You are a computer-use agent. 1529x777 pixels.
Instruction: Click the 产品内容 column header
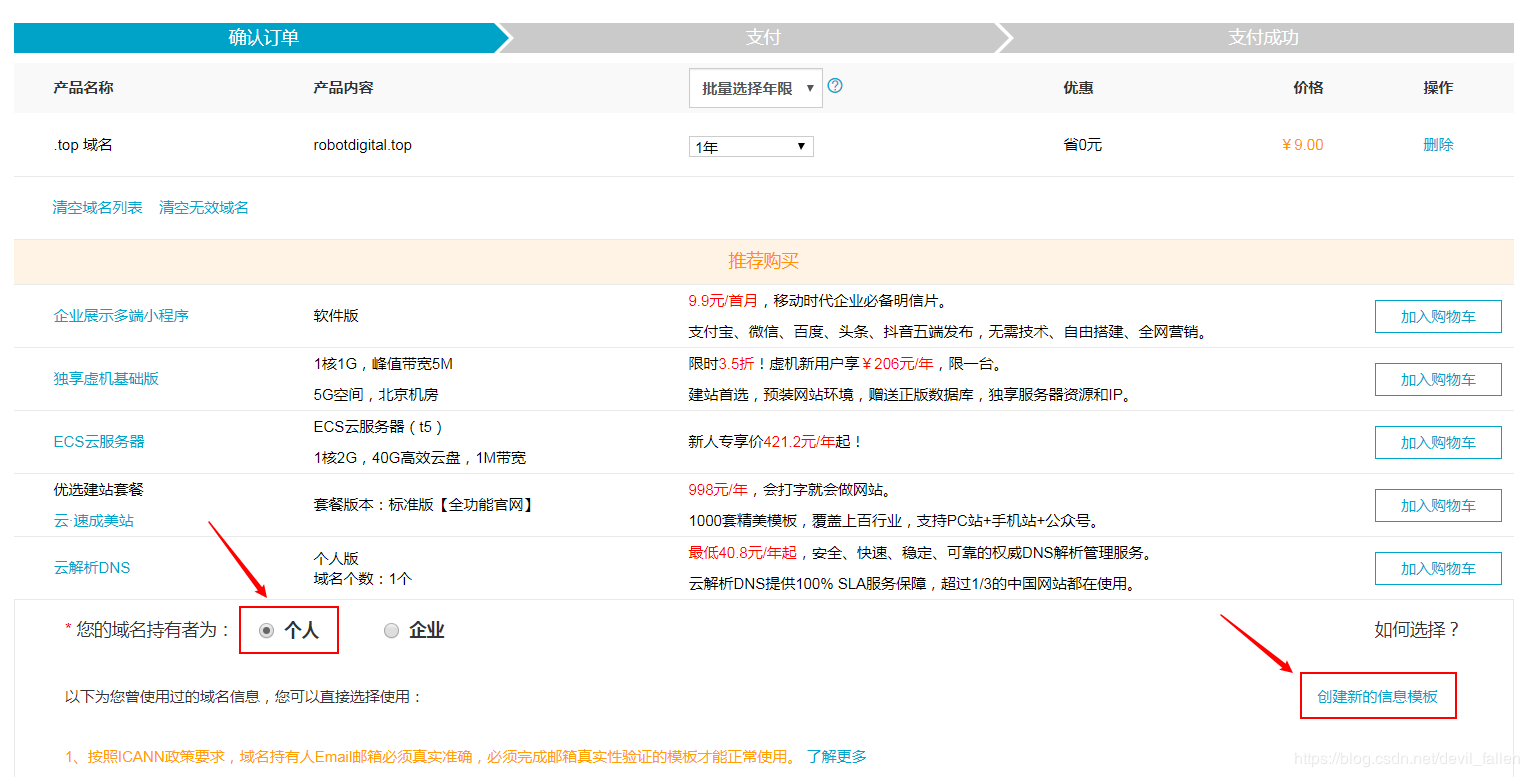point(343,88)
